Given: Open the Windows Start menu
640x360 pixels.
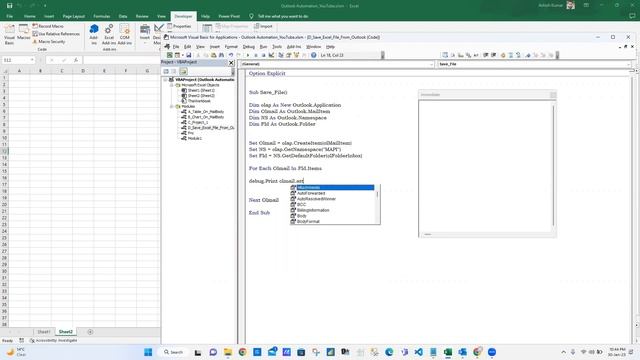Looking at the screenshot, I should pyautogui.click(x=148, y=352).
